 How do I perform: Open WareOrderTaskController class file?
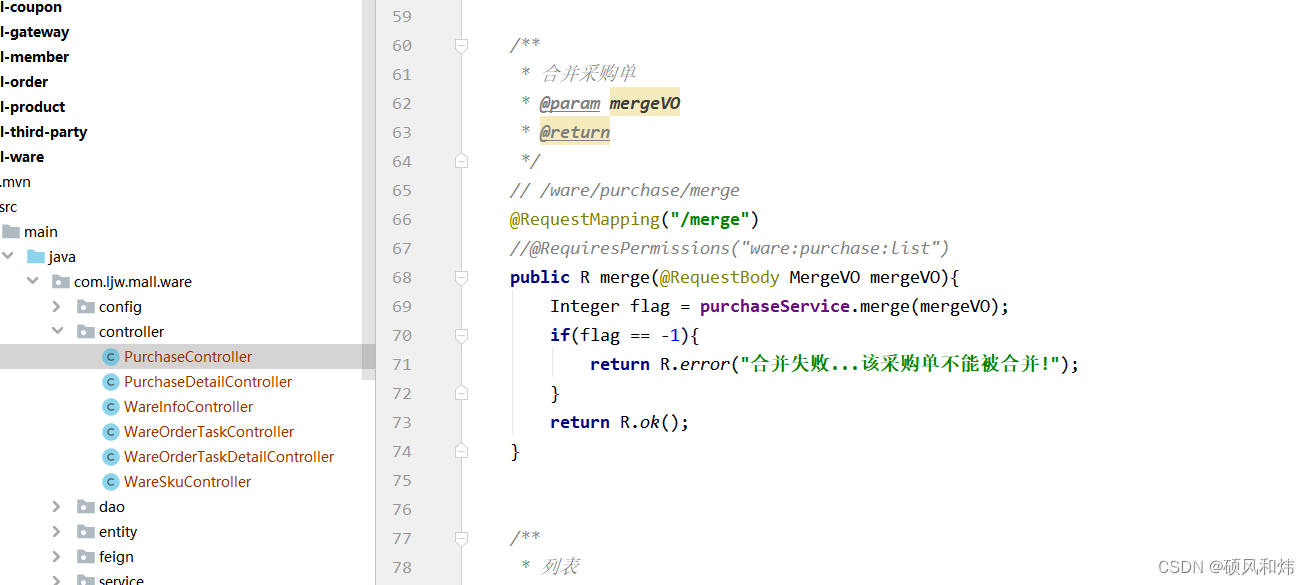[209, 432]
